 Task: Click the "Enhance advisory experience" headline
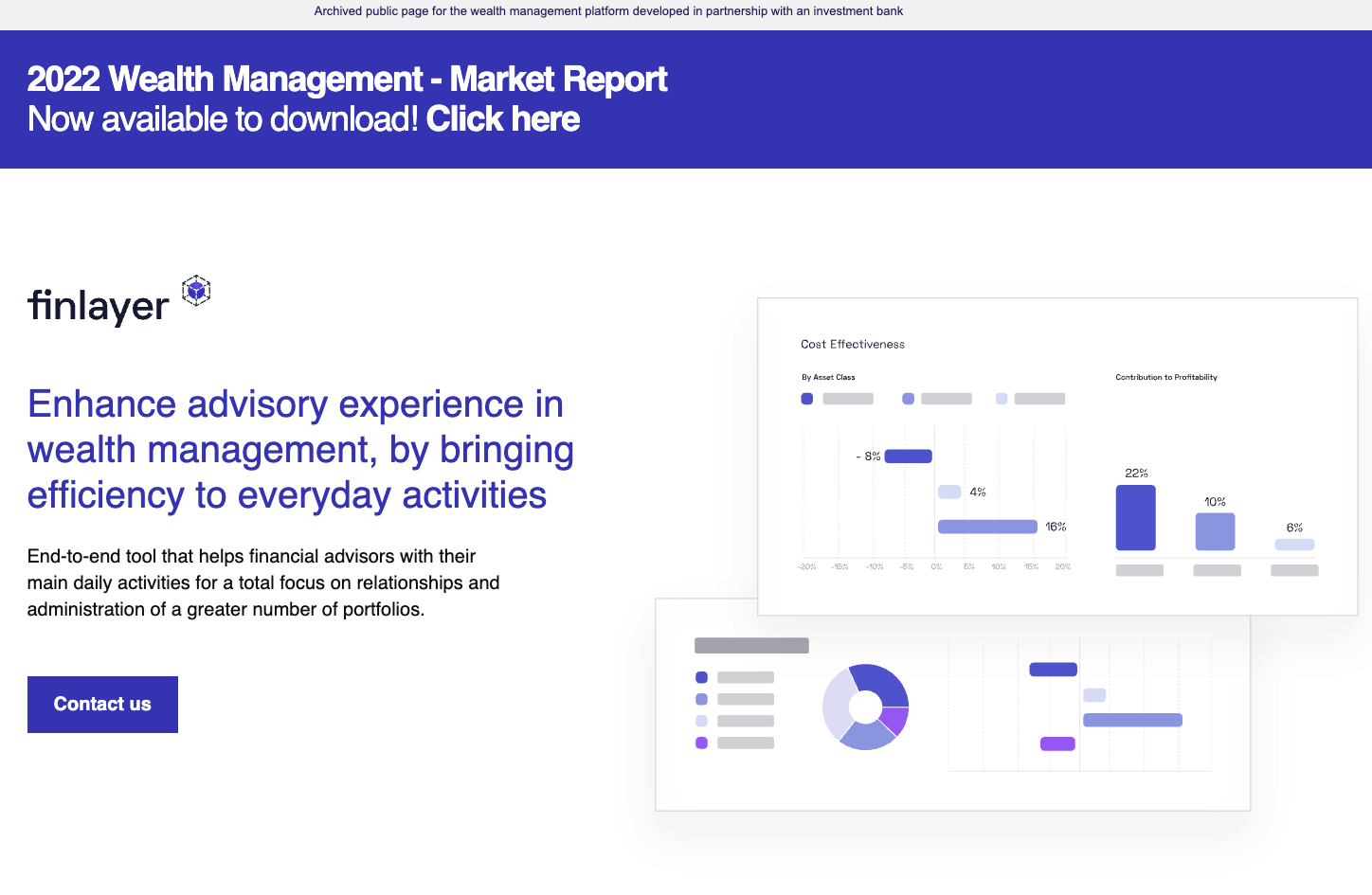coord(300,450)
